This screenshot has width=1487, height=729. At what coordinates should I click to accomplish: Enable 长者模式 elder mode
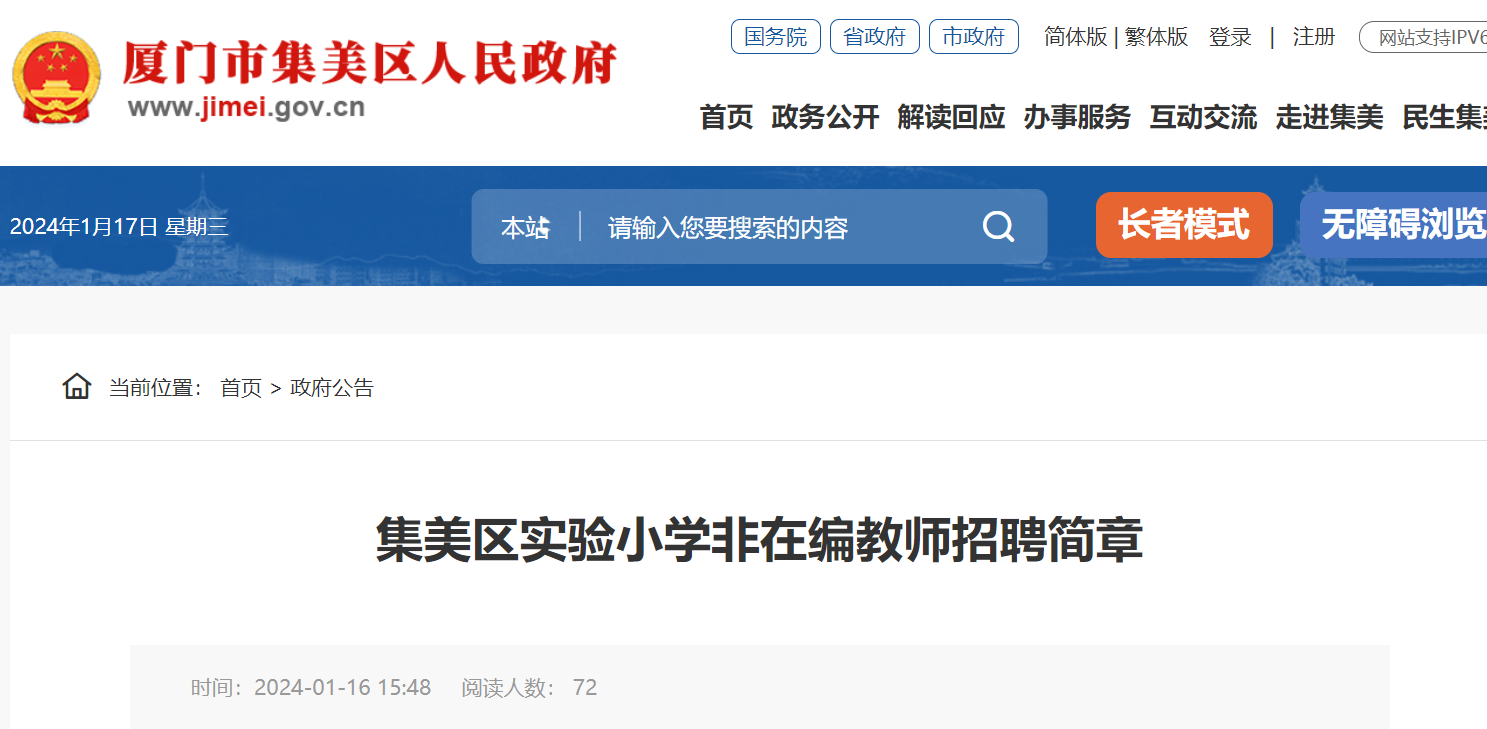(x=1184, y=225)
